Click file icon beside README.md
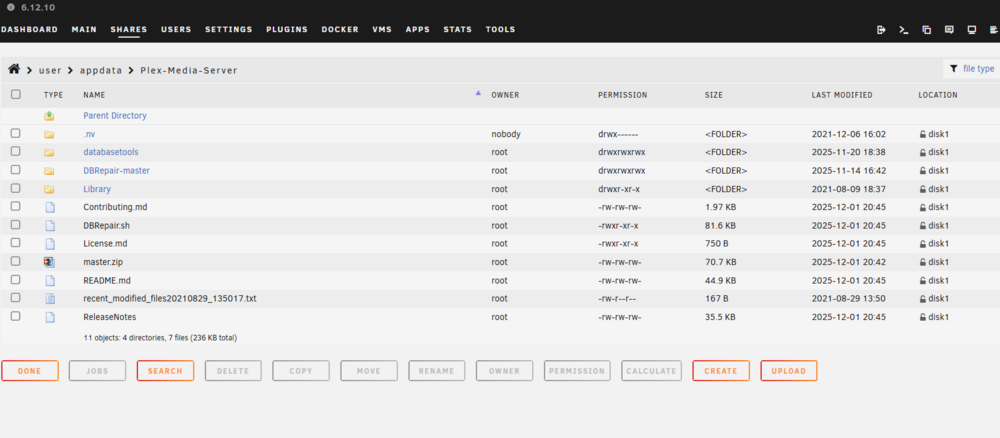This screenshot has height=438, width=1000. [x=50, y=281]
